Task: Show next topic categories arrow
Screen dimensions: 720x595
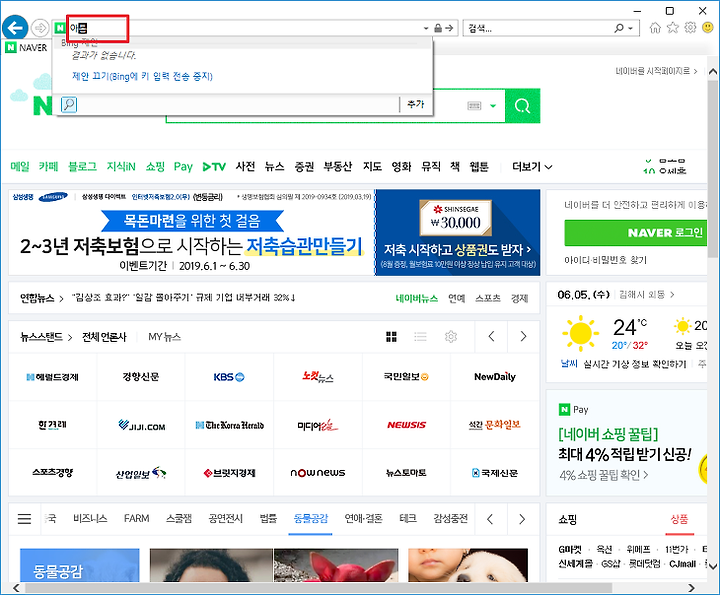Action: tap(522, 519)
